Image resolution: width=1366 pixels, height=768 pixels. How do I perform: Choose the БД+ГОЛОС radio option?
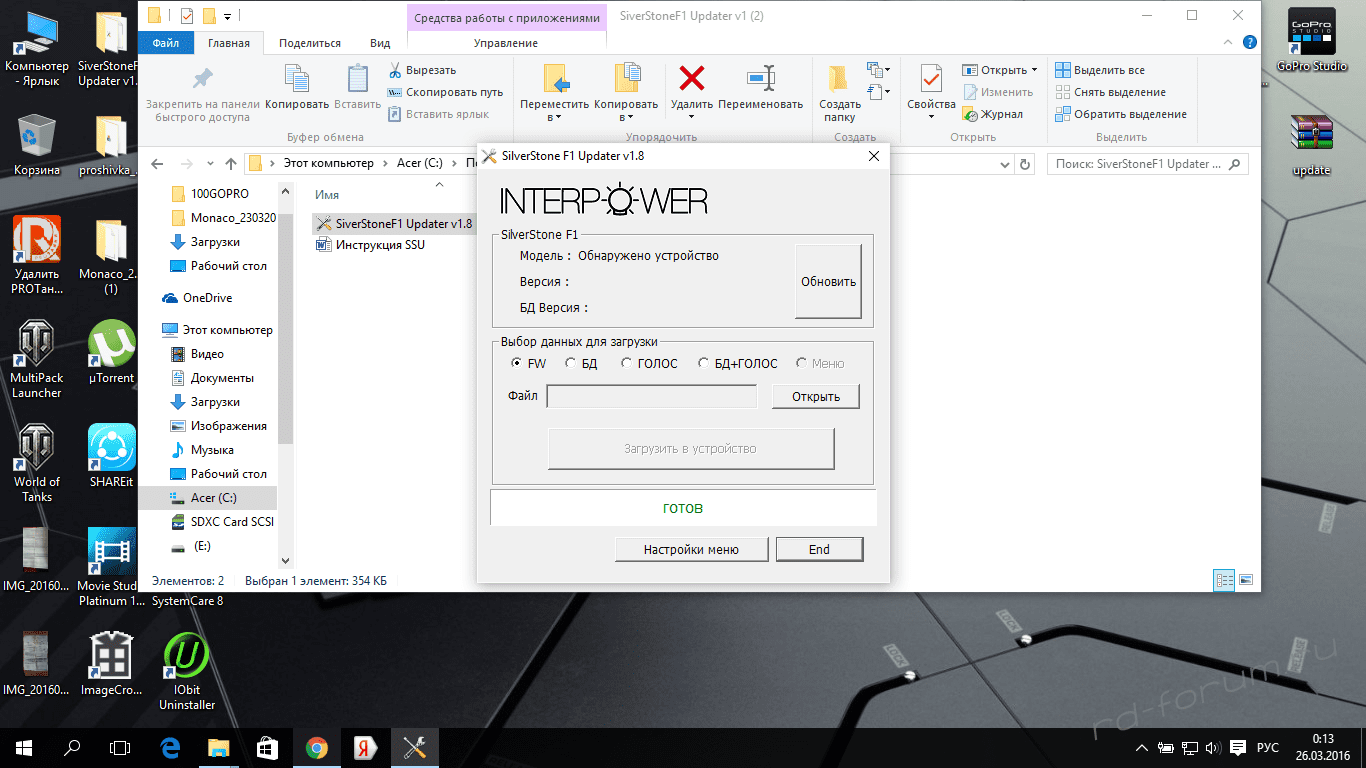738,364
